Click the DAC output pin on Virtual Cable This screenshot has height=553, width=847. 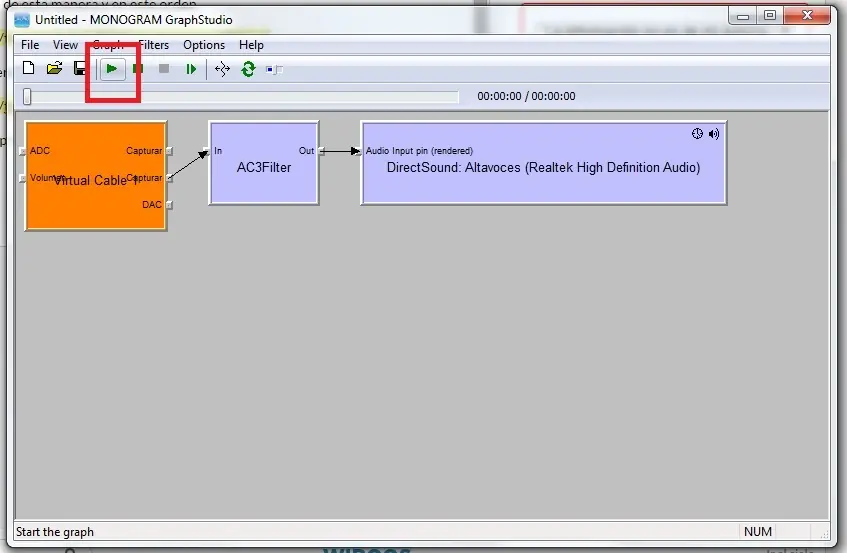(x=169, y=205)
